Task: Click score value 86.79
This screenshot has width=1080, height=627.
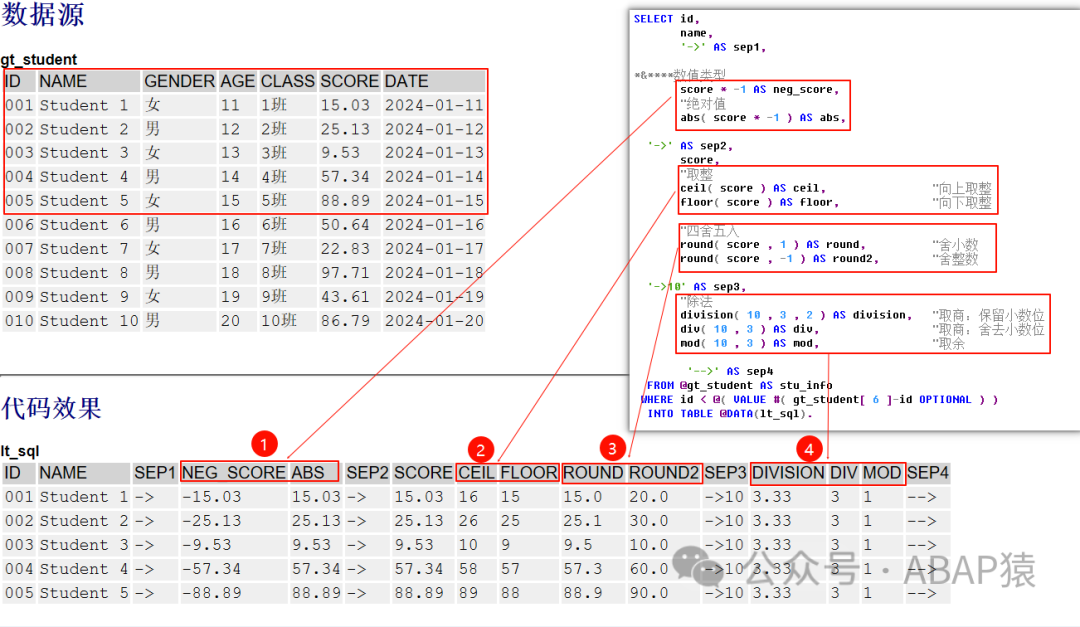Action: click(345, 321)
